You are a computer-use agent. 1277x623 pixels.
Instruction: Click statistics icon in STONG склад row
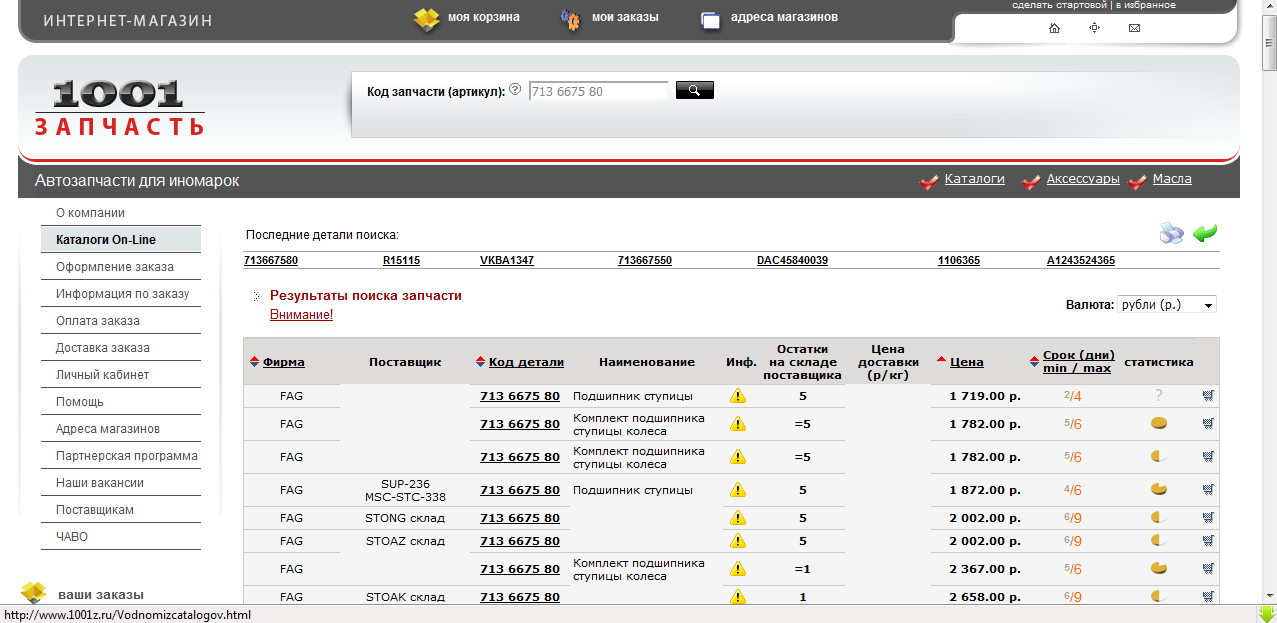1159,518
